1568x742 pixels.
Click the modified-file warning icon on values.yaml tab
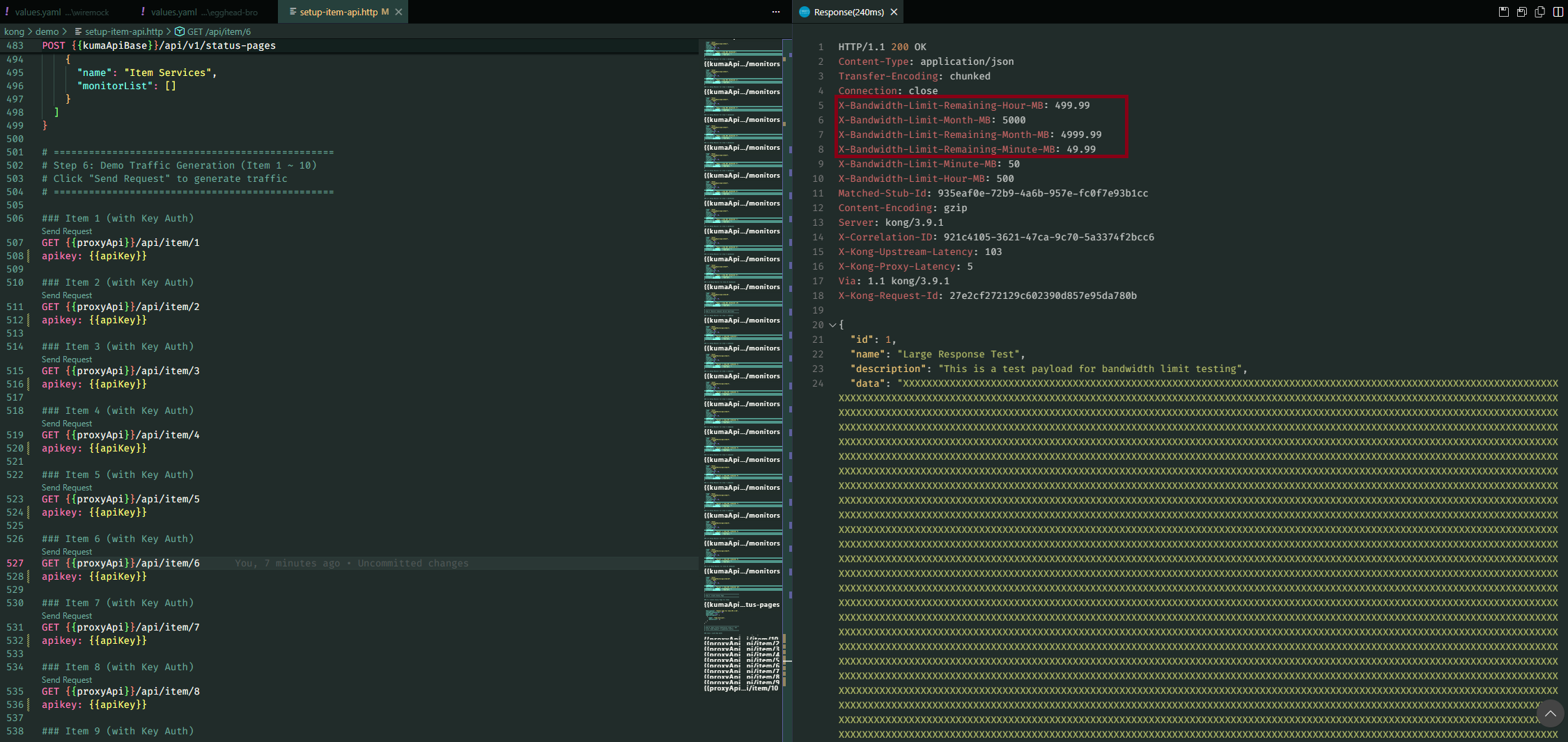click(6, 11)
